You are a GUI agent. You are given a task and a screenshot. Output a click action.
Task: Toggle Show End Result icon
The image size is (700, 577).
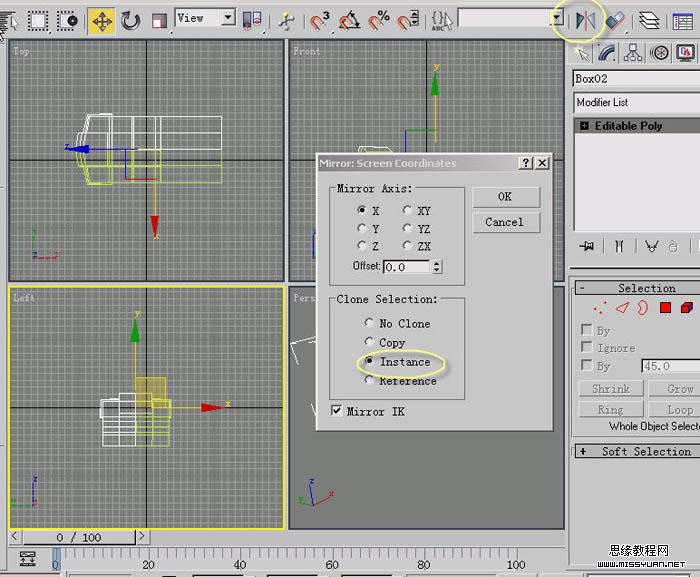pyautogui.click(x=619, y=246)
